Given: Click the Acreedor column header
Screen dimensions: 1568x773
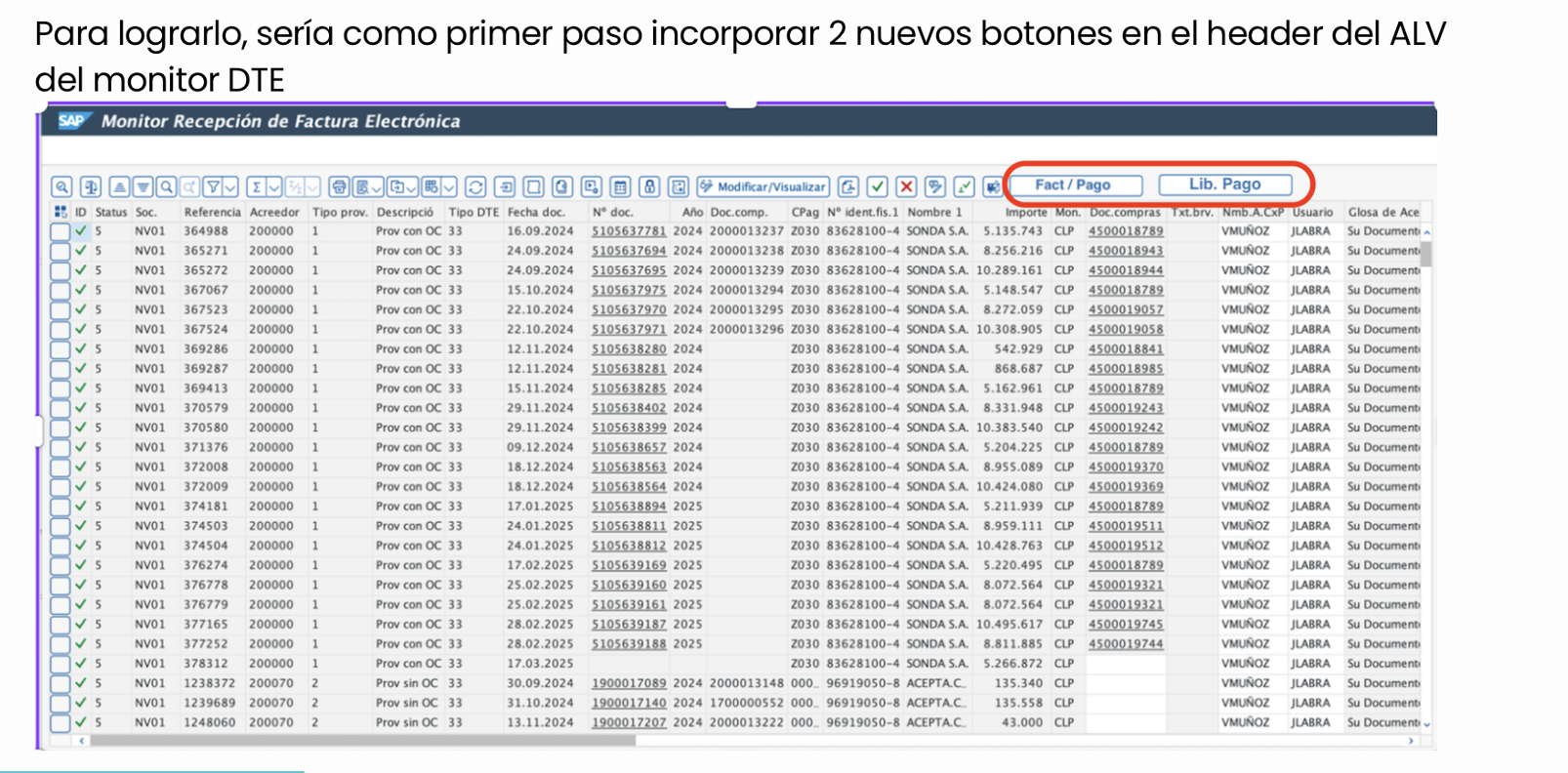Looking at the screenshot, I should click(x=274, y=212).
